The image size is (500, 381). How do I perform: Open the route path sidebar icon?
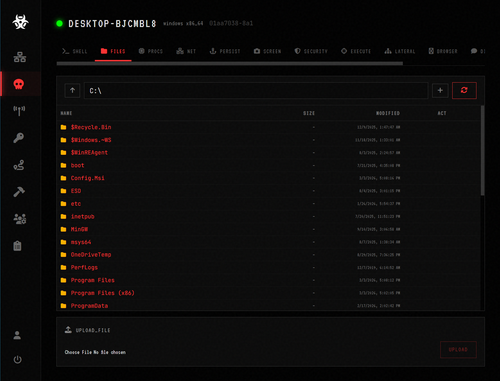[x=19, y=165]
